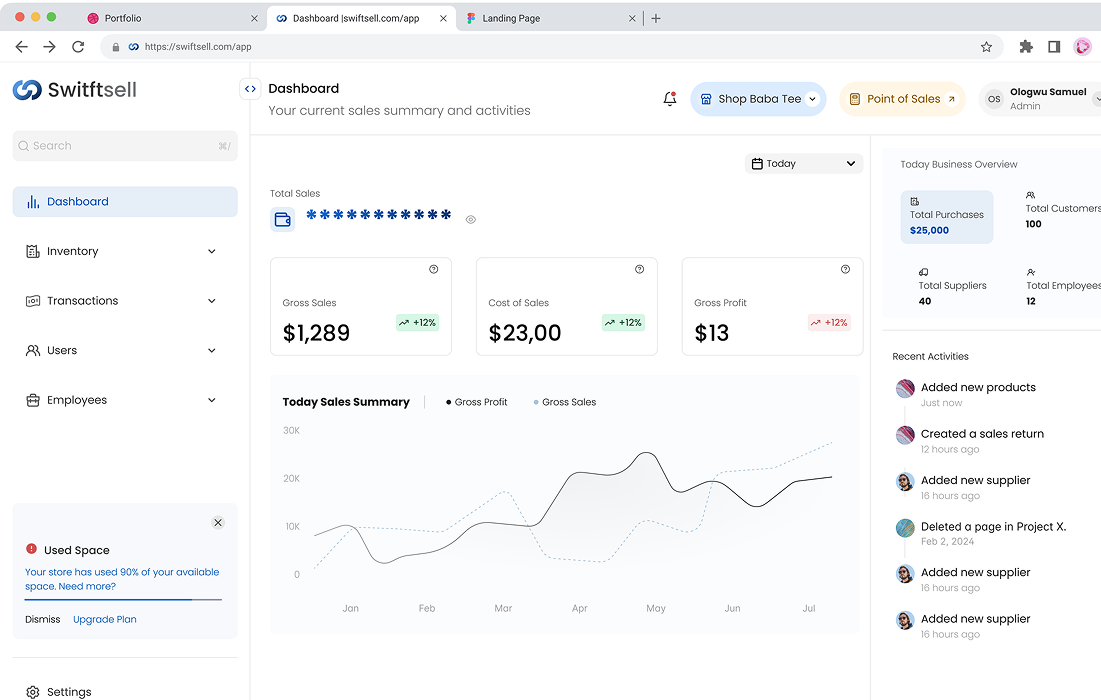
Task: Click the OS avatar initials for Ologwu Samuel
Action: [x=994, y=99]
